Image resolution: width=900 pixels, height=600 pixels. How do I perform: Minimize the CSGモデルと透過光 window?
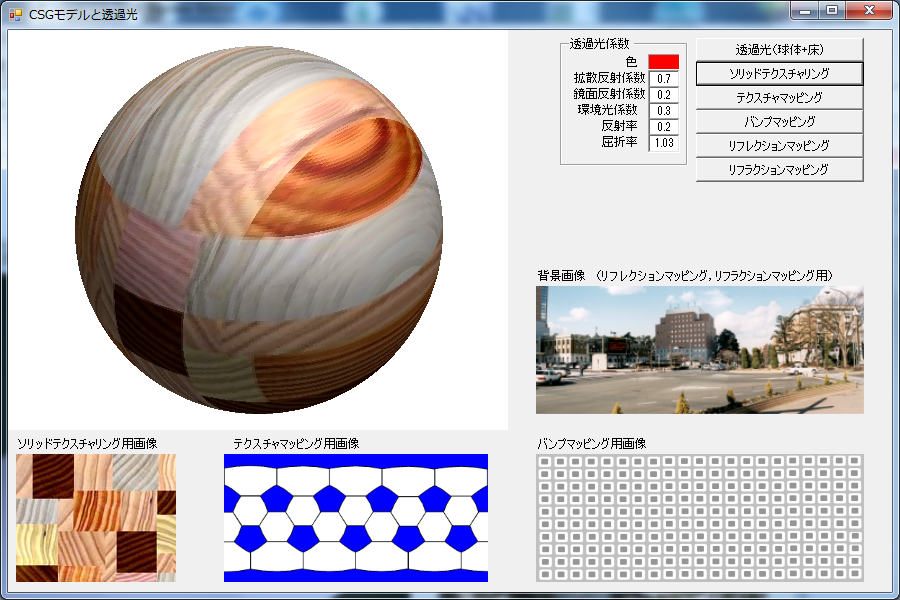point(805,11)
